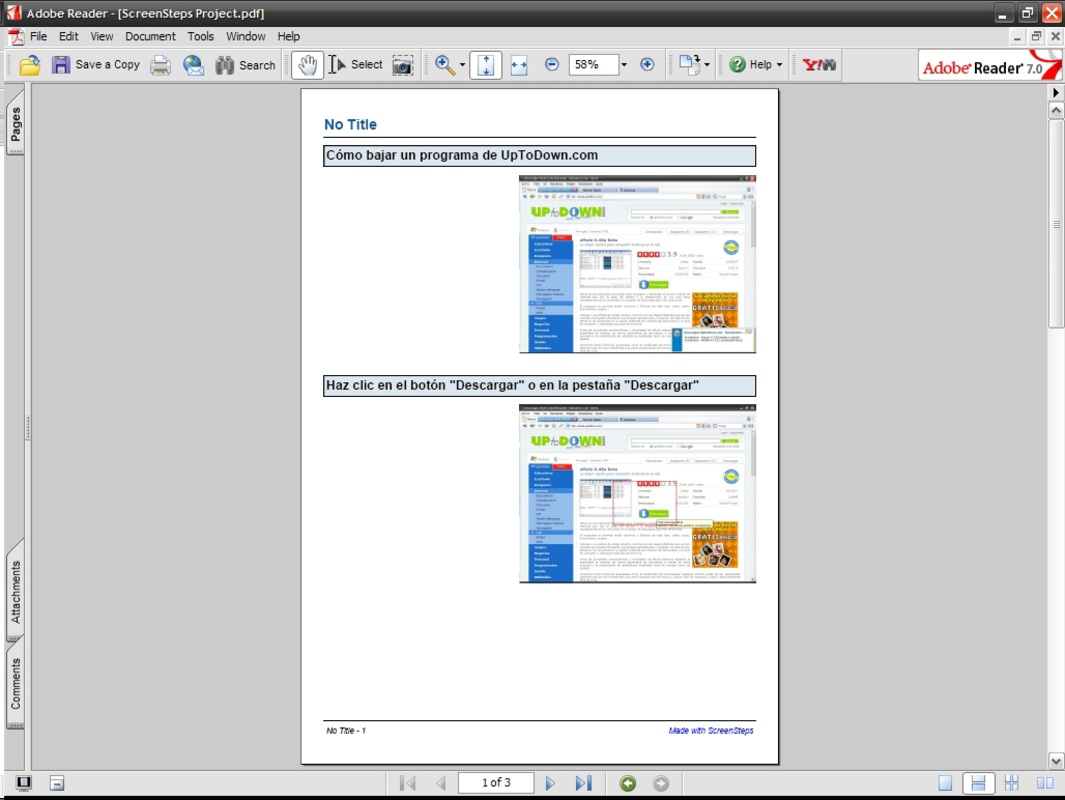Switch to Facing page layout

coord(1044,783)
